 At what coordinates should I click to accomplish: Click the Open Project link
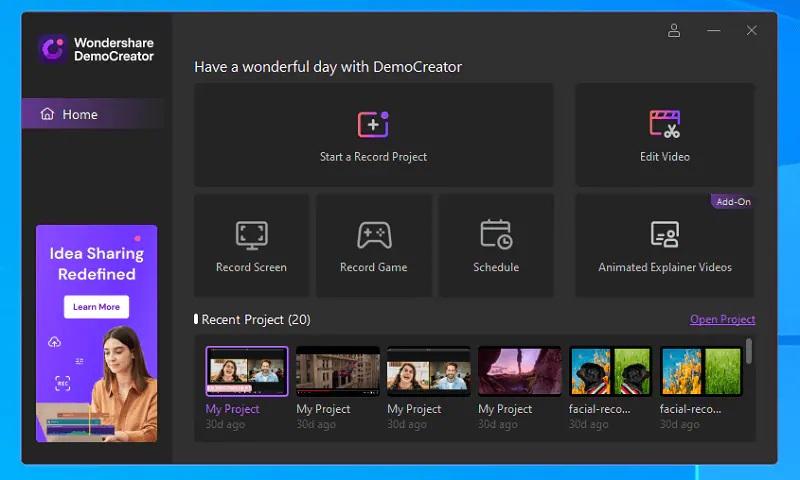[722, 319]
